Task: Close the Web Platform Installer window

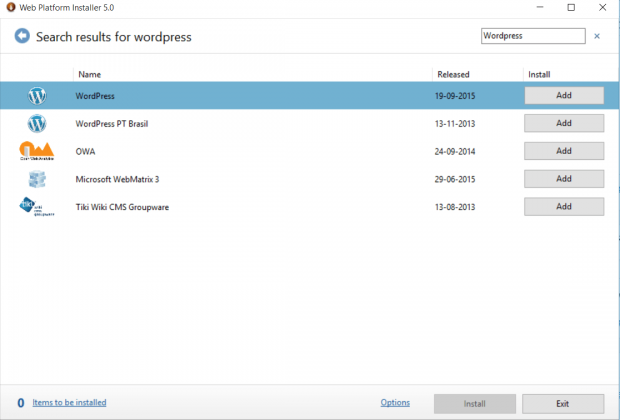Action: [602, 7]
